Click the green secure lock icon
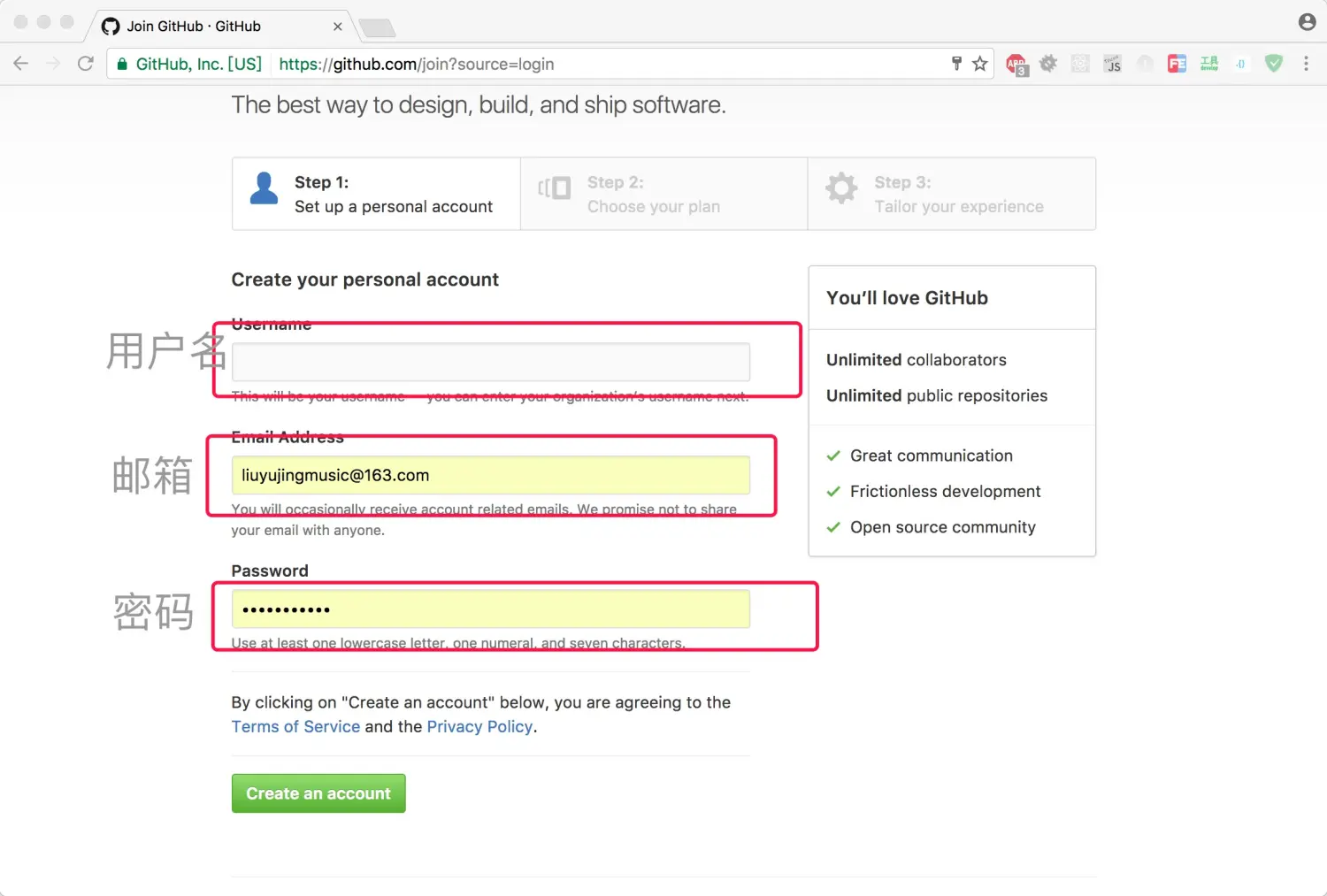 coord(122,64)
